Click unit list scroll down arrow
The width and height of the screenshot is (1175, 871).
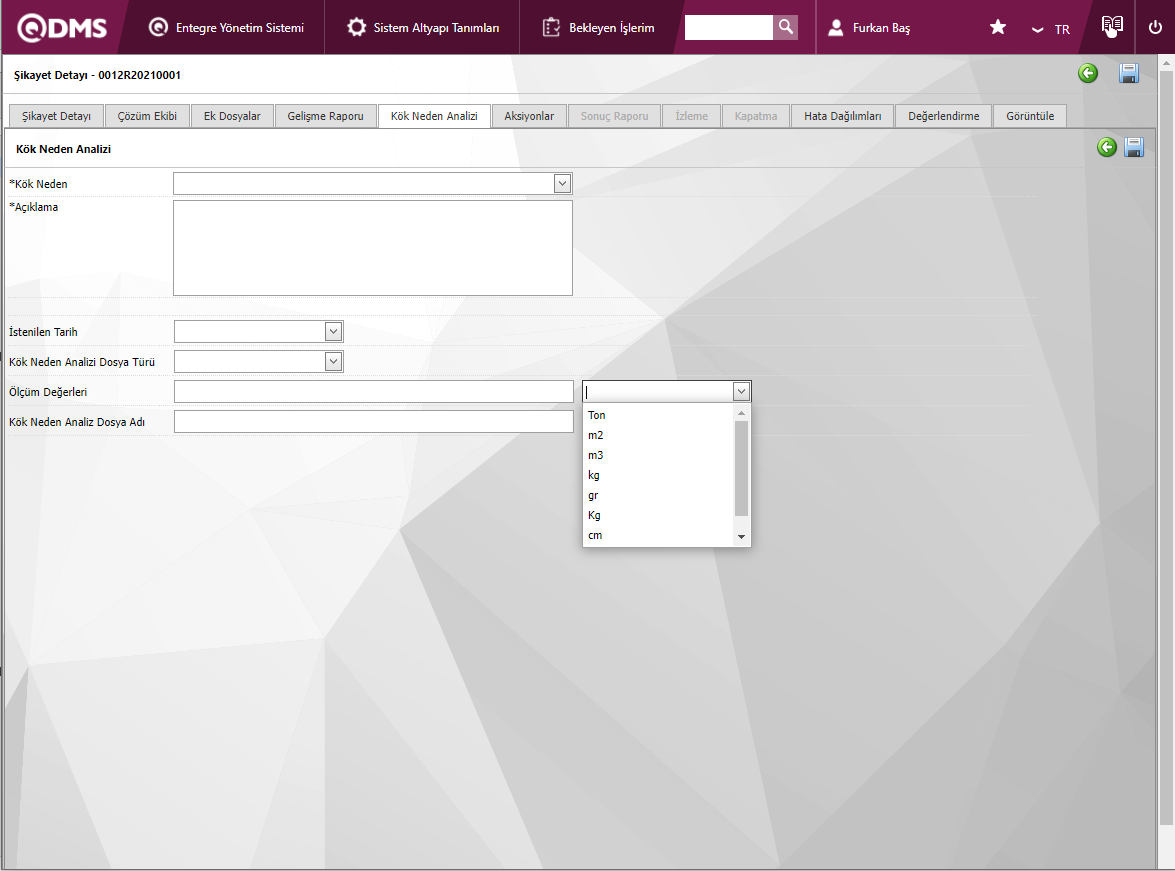741,537
